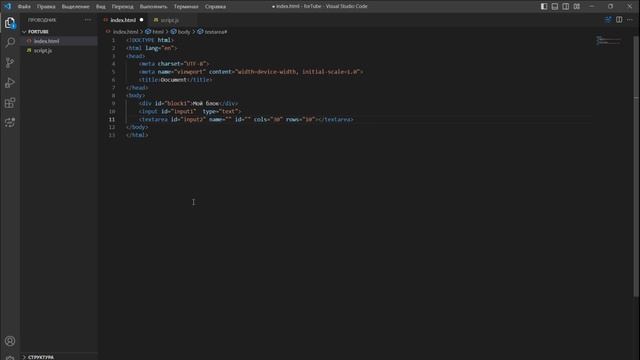Image resolution: width=640 pixels, height=360 pixels.
Task: Open the Выделение menu
Action: 76,7
